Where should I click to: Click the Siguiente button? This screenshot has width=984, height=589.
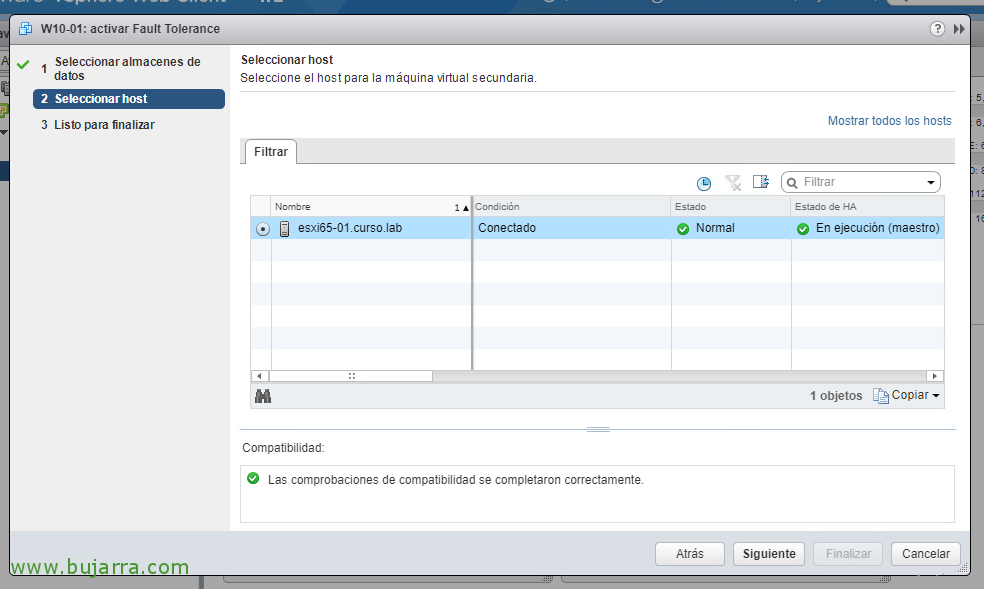(769, 554)
